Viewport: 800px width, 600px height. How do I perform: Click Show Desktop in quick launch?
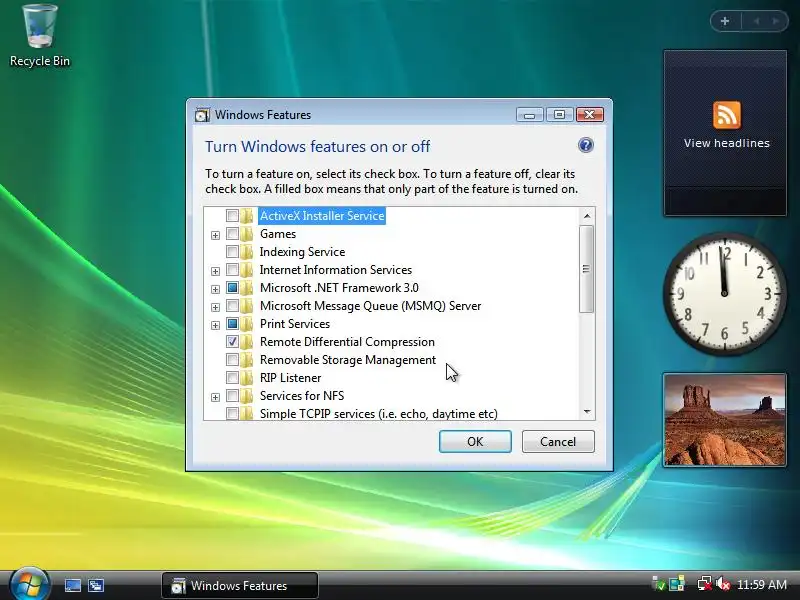[72, 585]
